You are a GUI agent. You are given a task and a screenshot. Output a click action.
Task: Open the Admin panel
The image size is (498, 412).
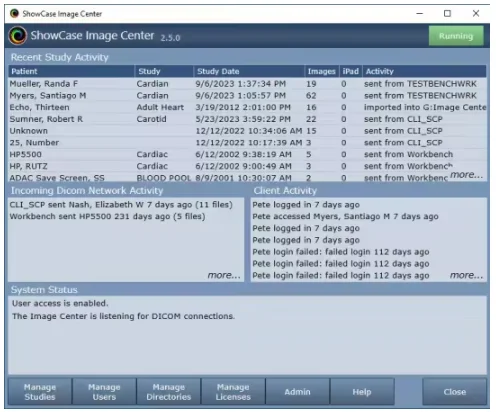coord(297,392)
